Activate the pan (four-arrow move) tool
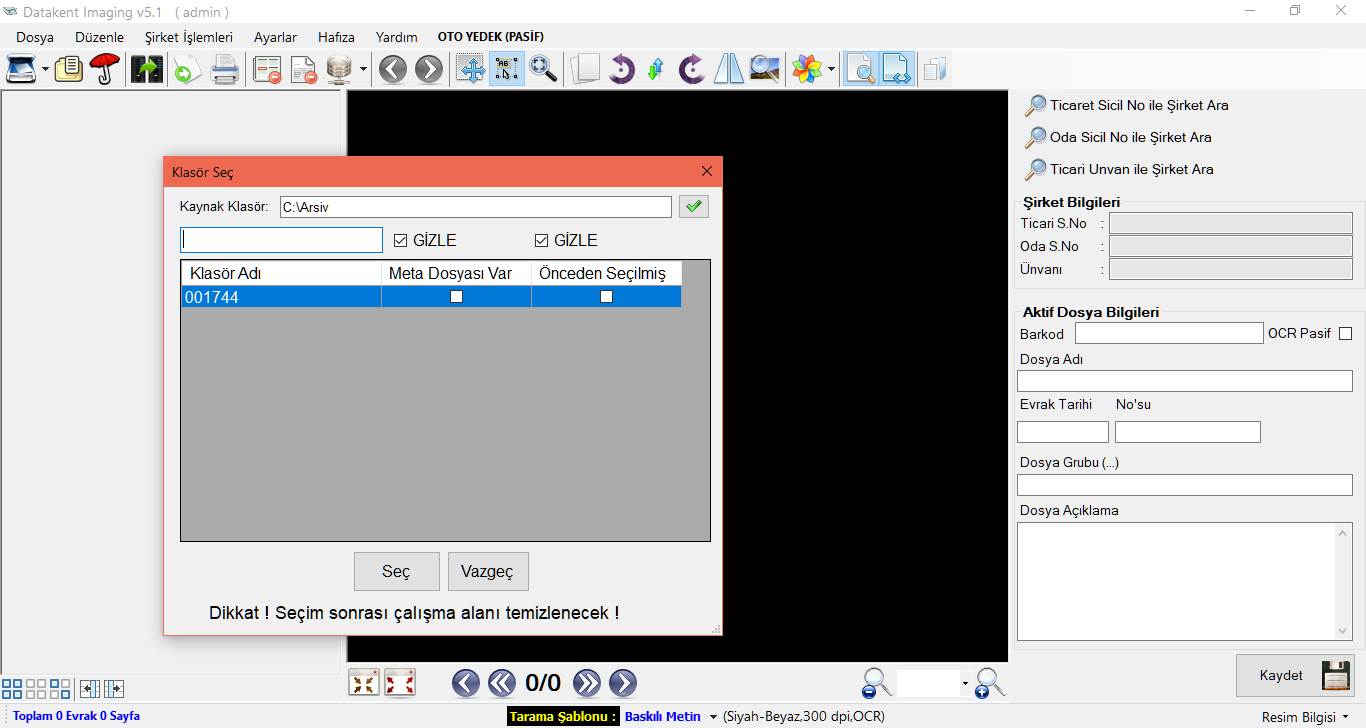 471,69
